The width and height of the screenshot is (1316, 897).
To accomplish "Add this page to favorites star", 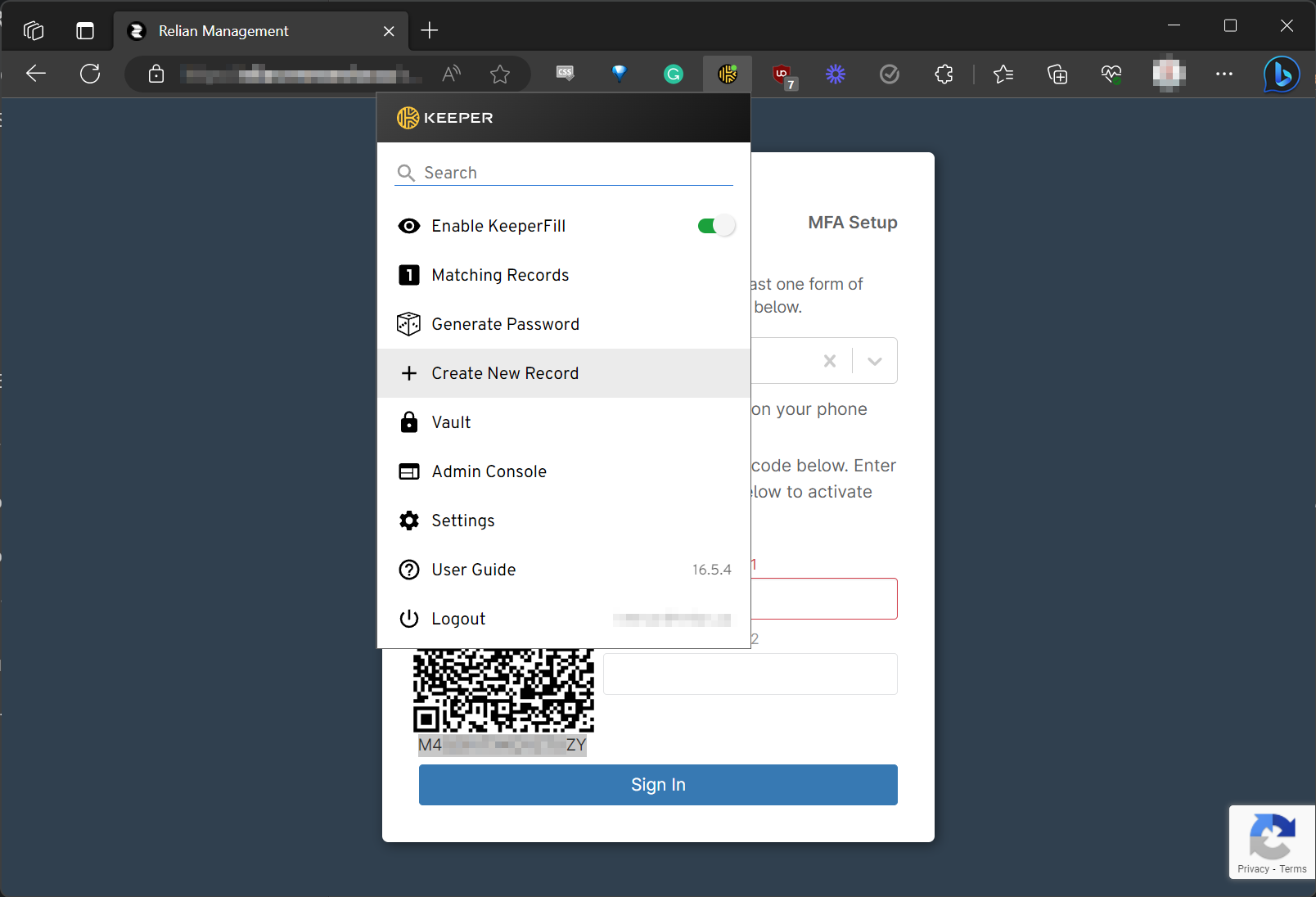I will click(x=500, y=74).
